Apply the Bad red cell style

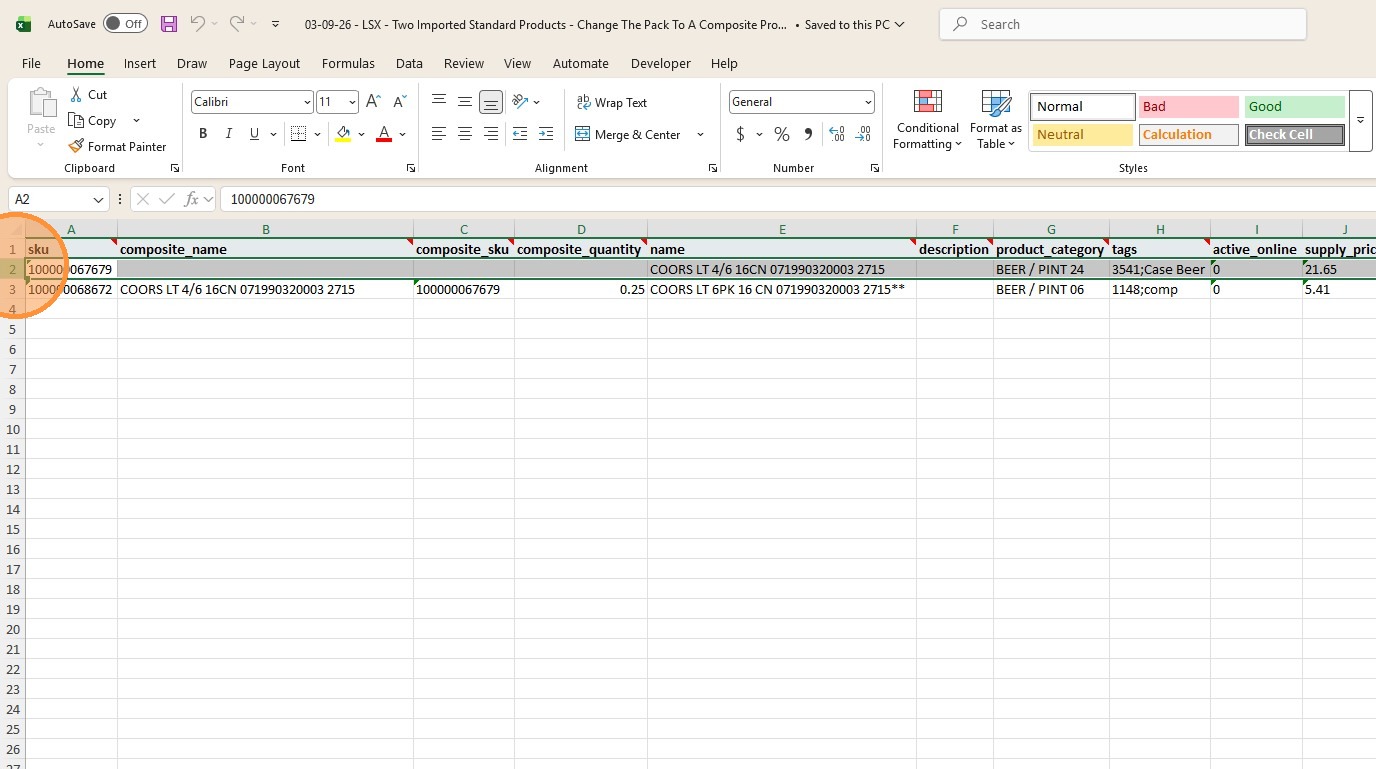tap(1189, 106)
